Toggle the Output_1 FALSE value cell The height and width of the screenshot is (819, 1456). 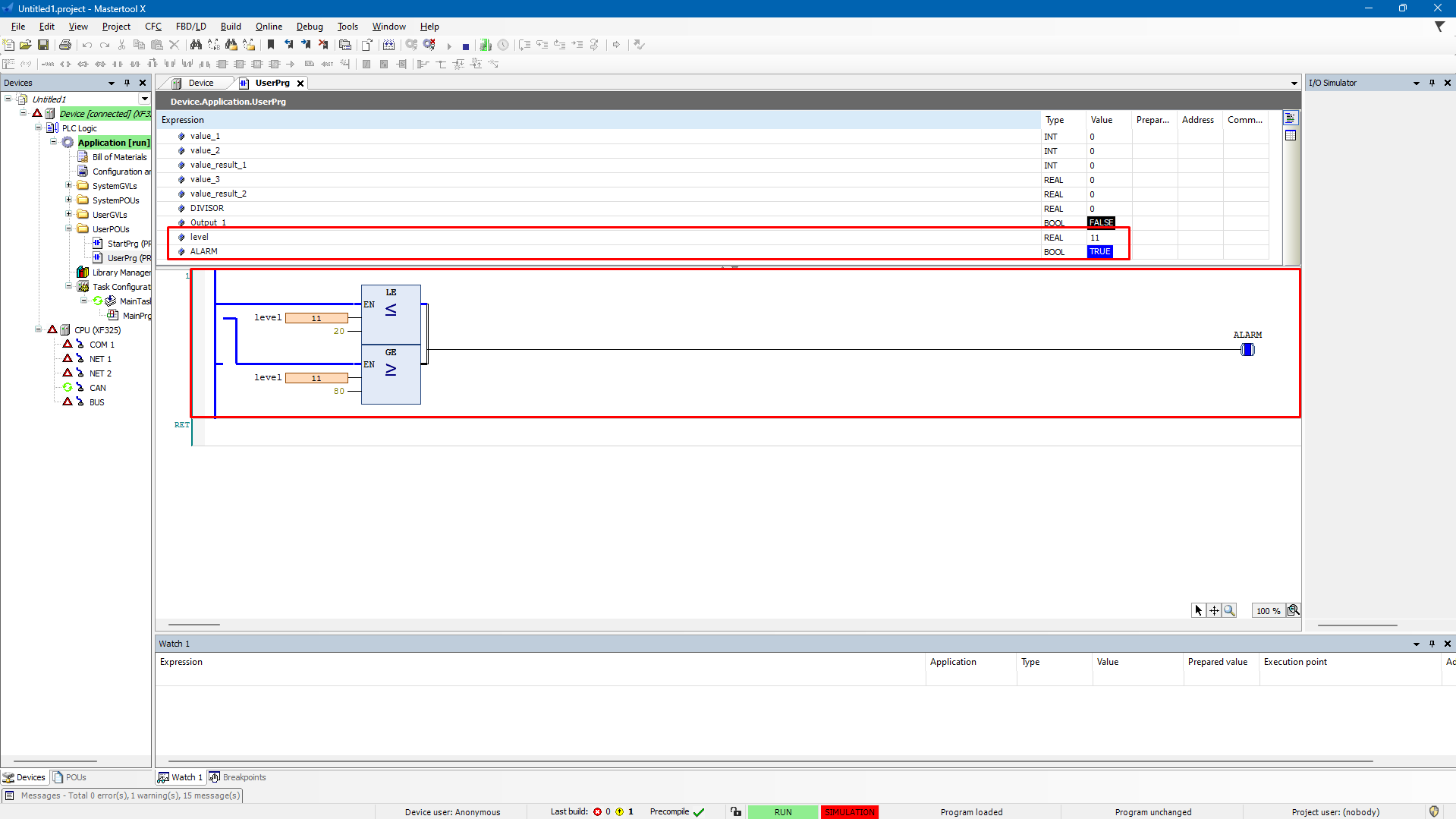(x=1101, y=223)
